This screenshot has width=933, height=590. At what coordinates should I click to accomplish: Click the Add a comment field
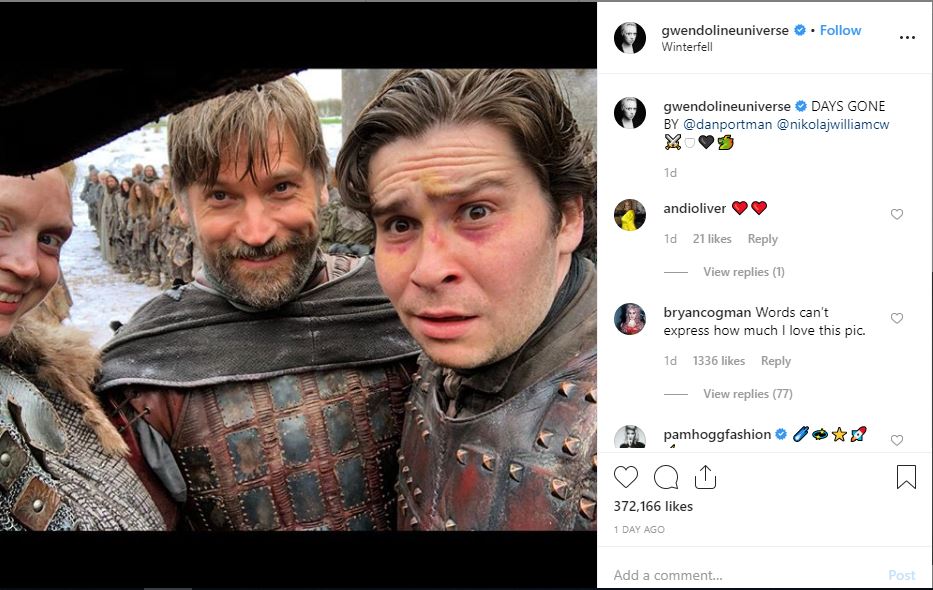click(x=740, y=575)
